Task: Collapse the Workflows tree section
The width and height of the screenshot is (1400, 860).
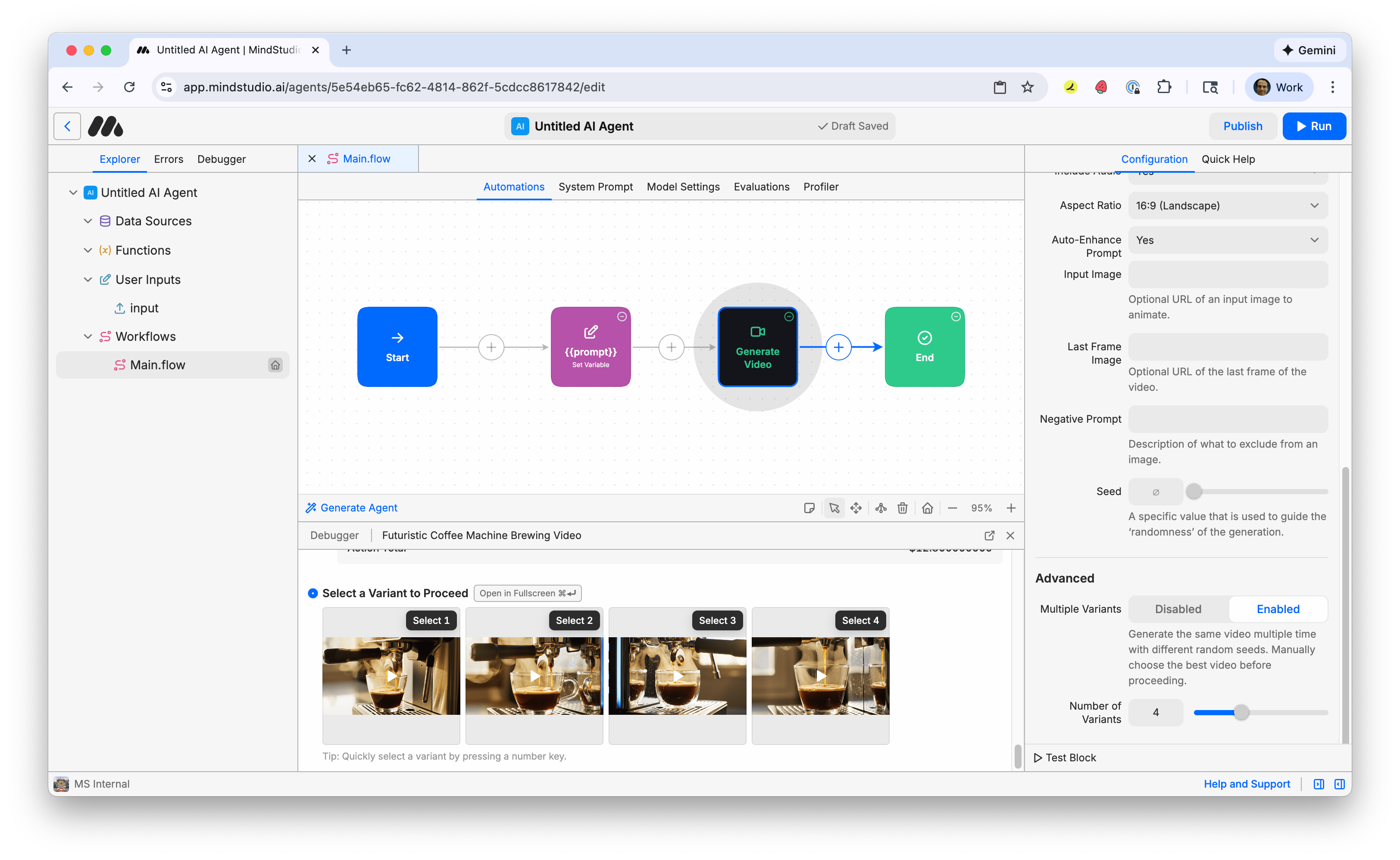Action: click(87, 336)
